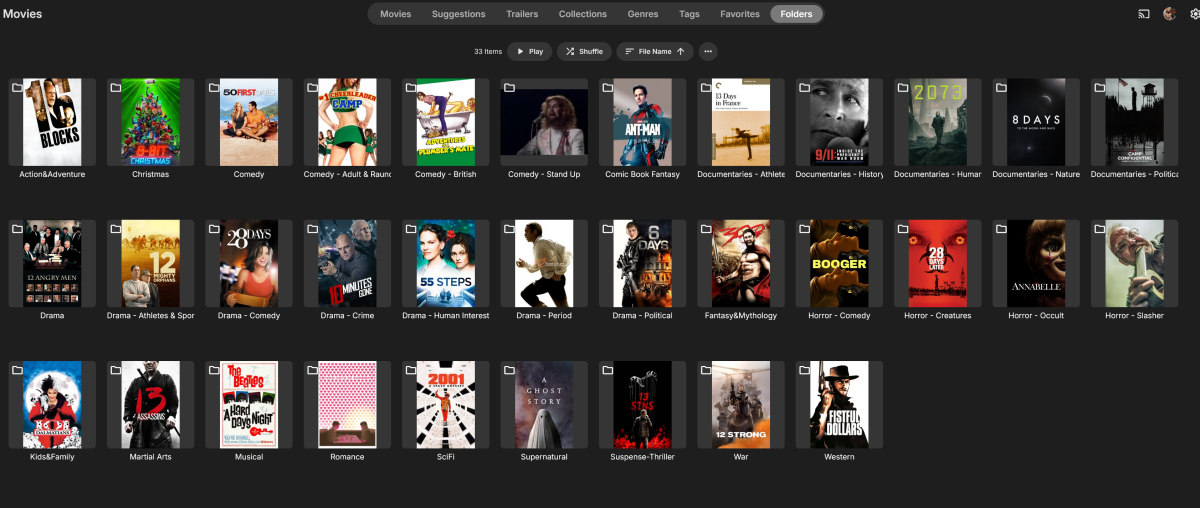Click the Cast to device icon
Image resolution: width=1200 pixels, height=508 pixels.
[x=1144, y=14]
